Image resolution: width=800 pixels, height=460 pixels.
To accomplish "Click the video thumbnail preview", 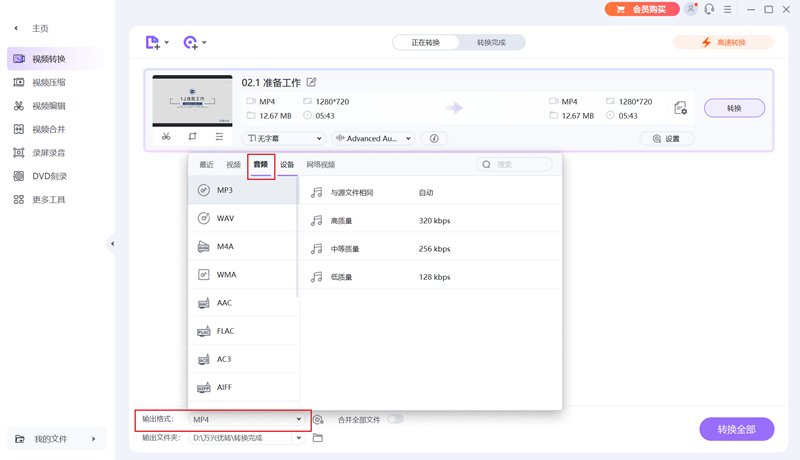I will pos(192,101).
